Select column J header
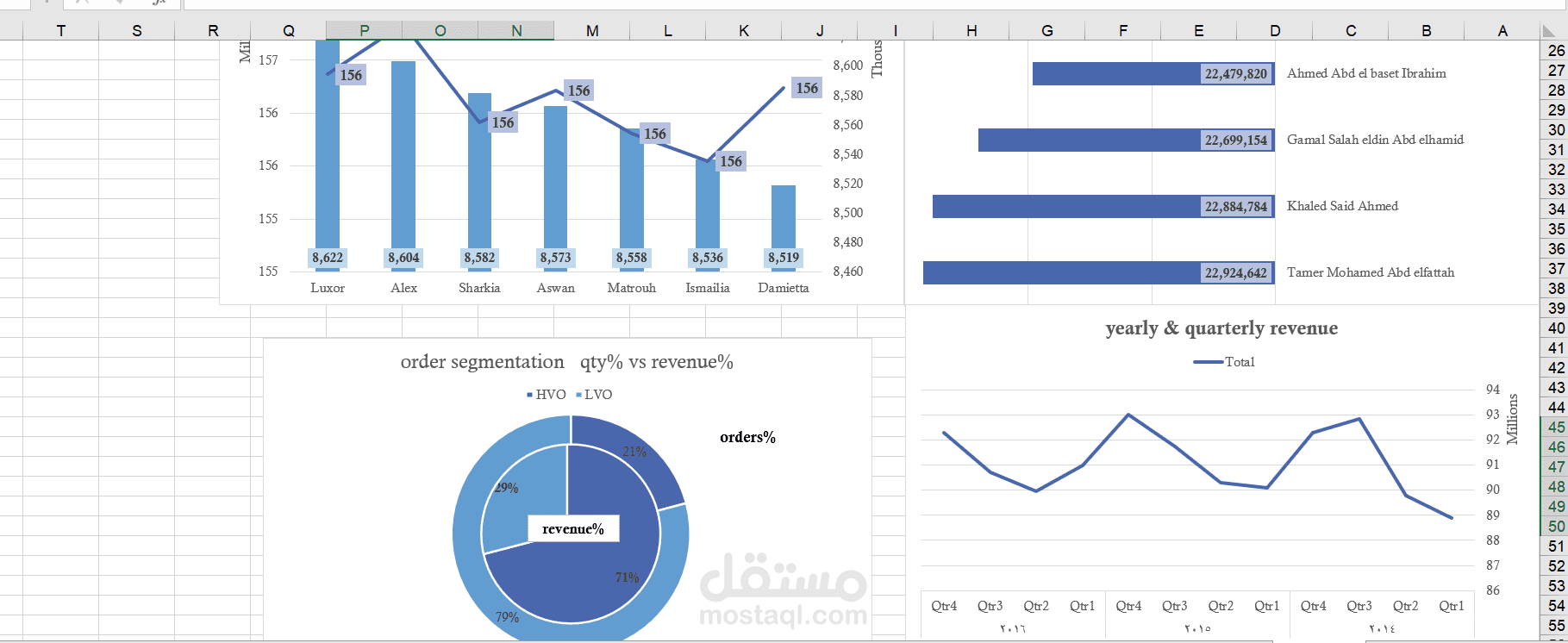The height and width of the screenshot is (643, 1568). point(820,31)
